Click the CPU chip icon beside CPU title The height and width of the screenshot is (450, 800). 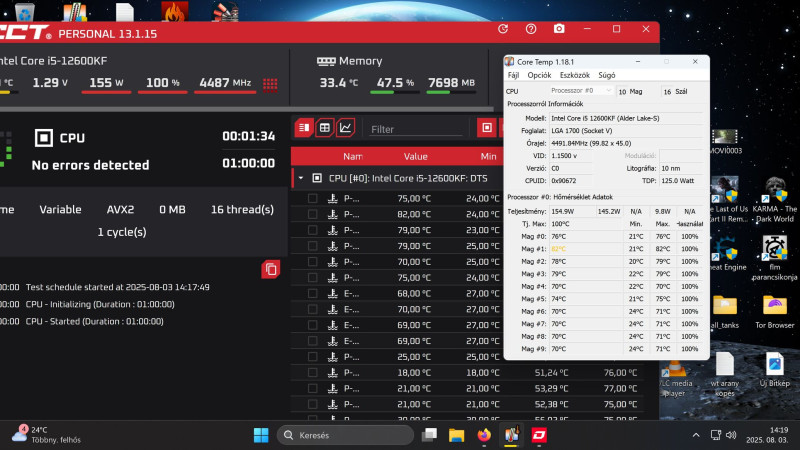pyautogui.click(x=43, y=138)
